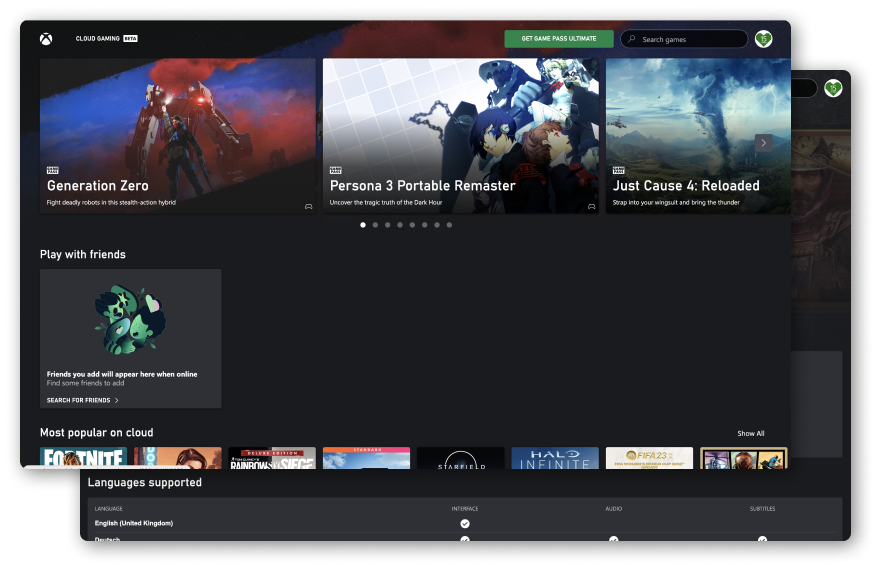Open profile avatar in front window
This screenshot has width=875, height=565.
(x=763, y=39)
